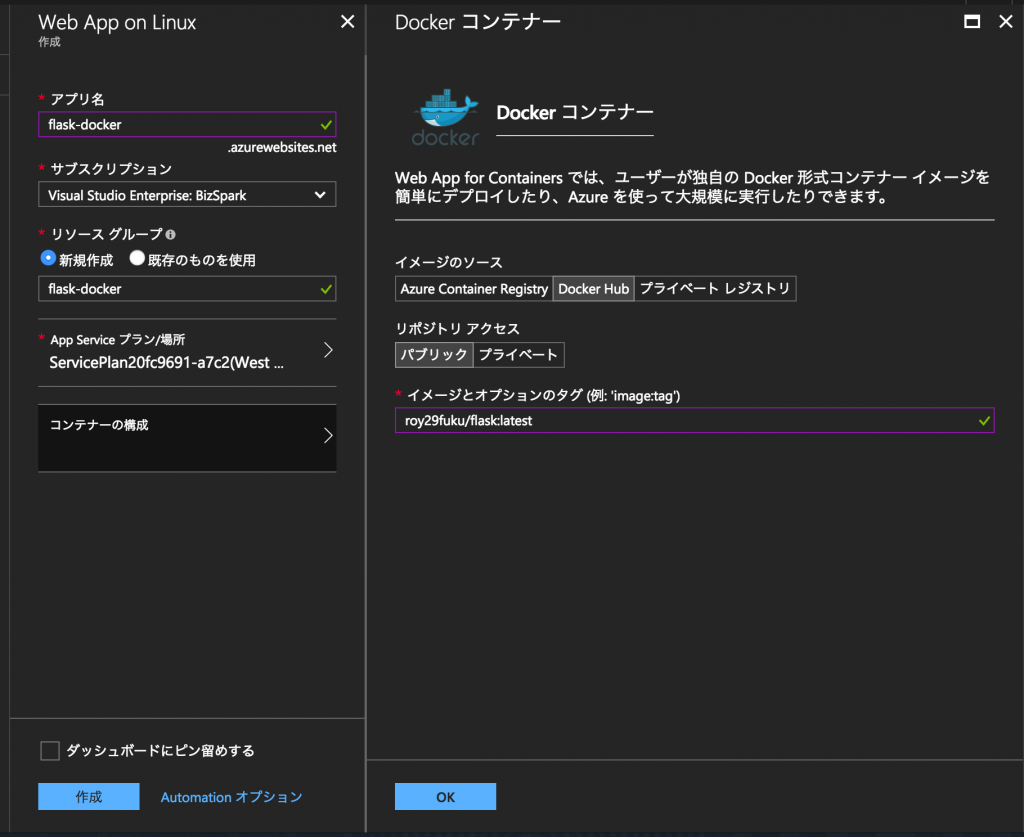
Task: Select the 新規作成 radio button
Action: point(48,258)
